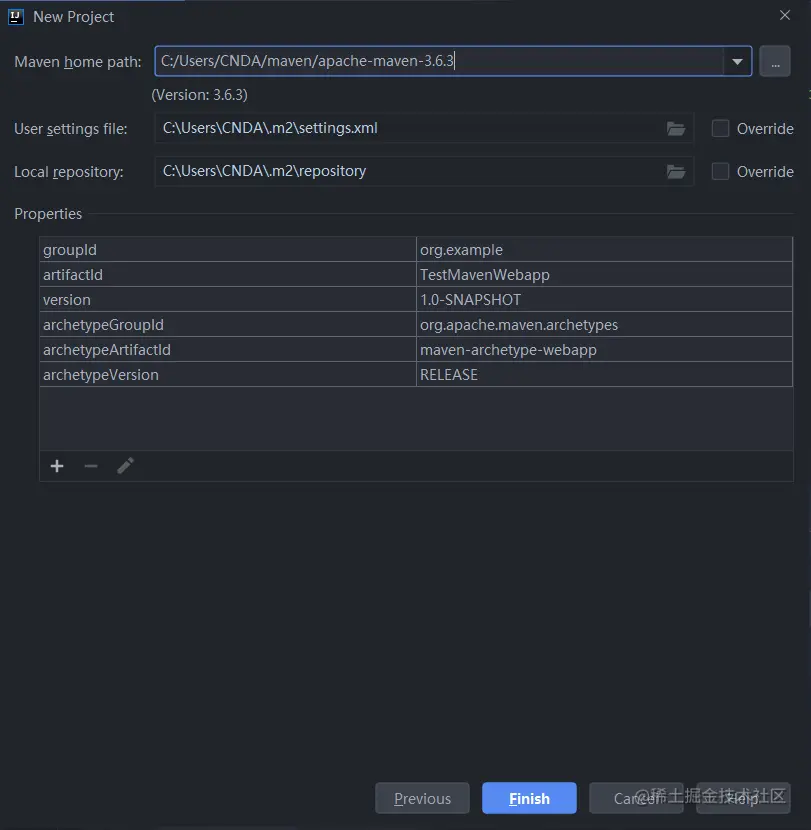Select the version property name cell
811x830 pixels.
click(228, 300)
